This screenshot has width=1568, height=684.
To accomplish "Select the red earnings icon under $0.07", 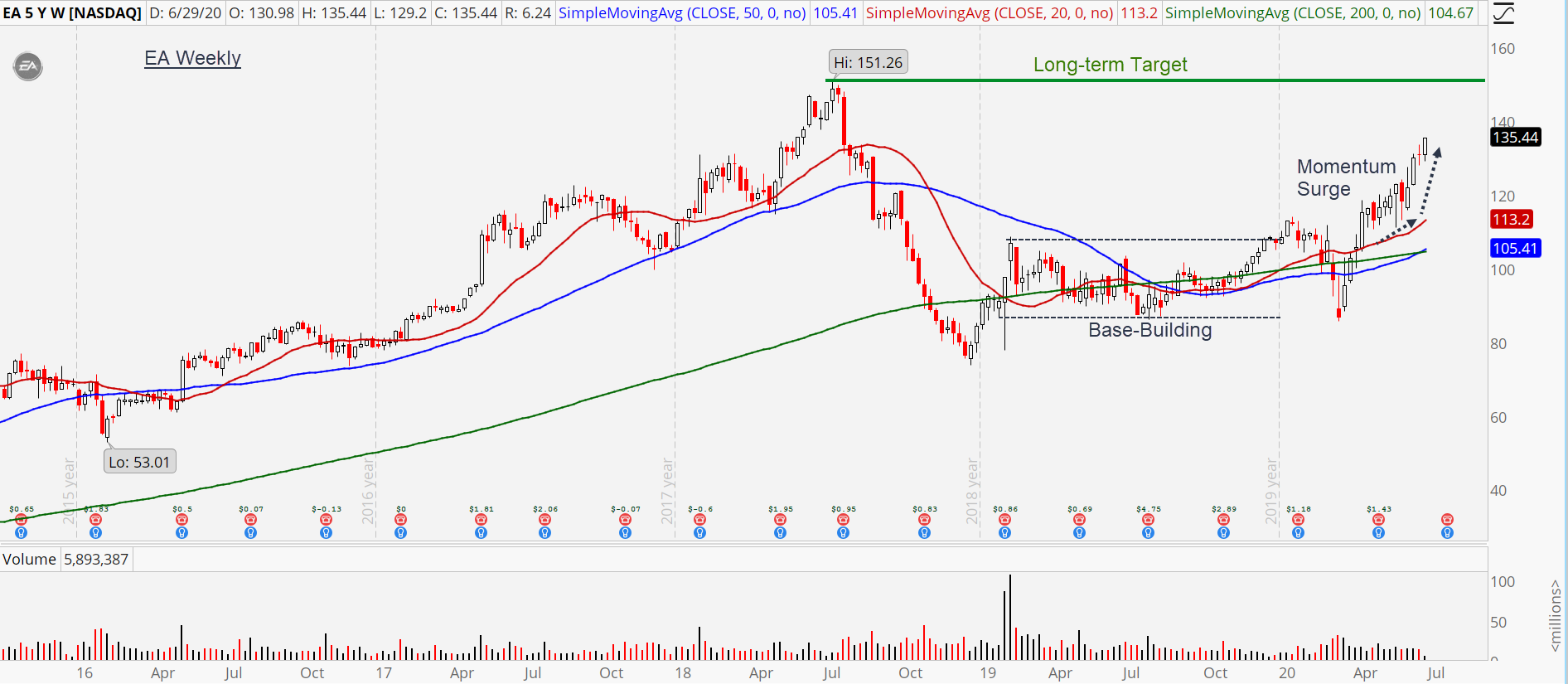I will (250, 520).
